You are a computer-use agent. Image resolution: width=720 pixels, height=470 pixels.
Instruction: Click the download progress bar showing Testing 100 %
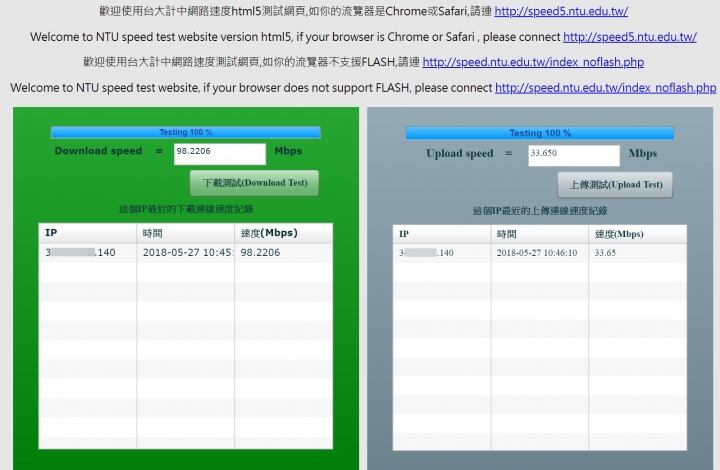(186, 132)
